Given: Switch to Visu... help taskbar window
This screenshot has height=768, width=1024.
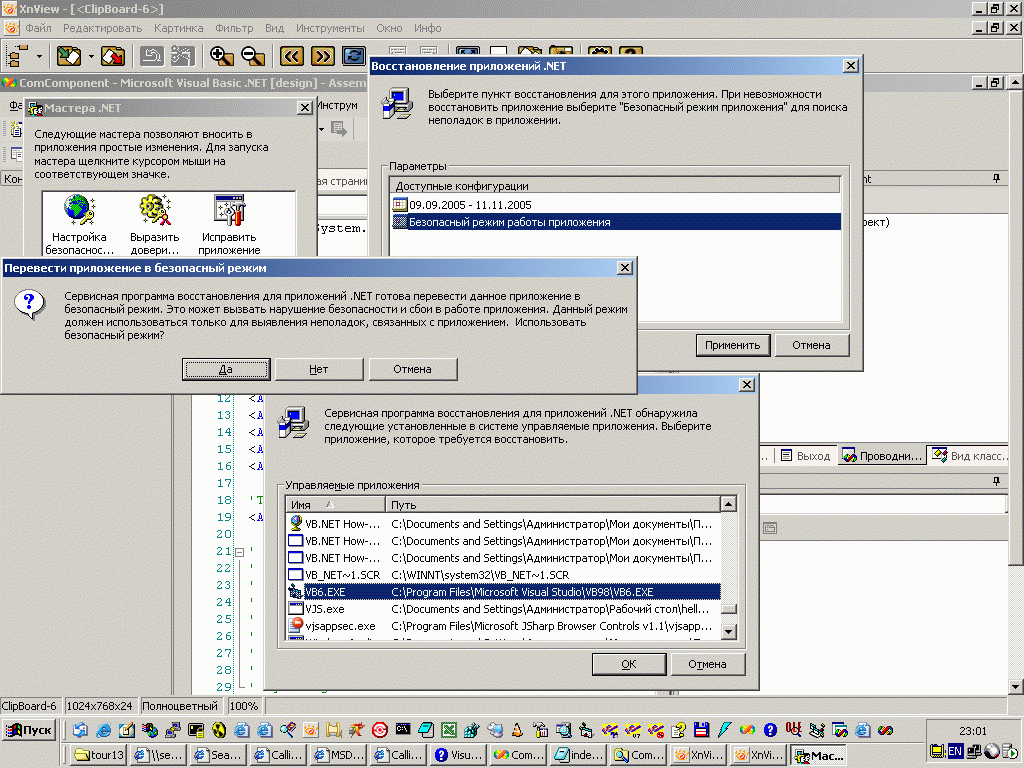Looking at the screenshot, I should tap(460, 755).
